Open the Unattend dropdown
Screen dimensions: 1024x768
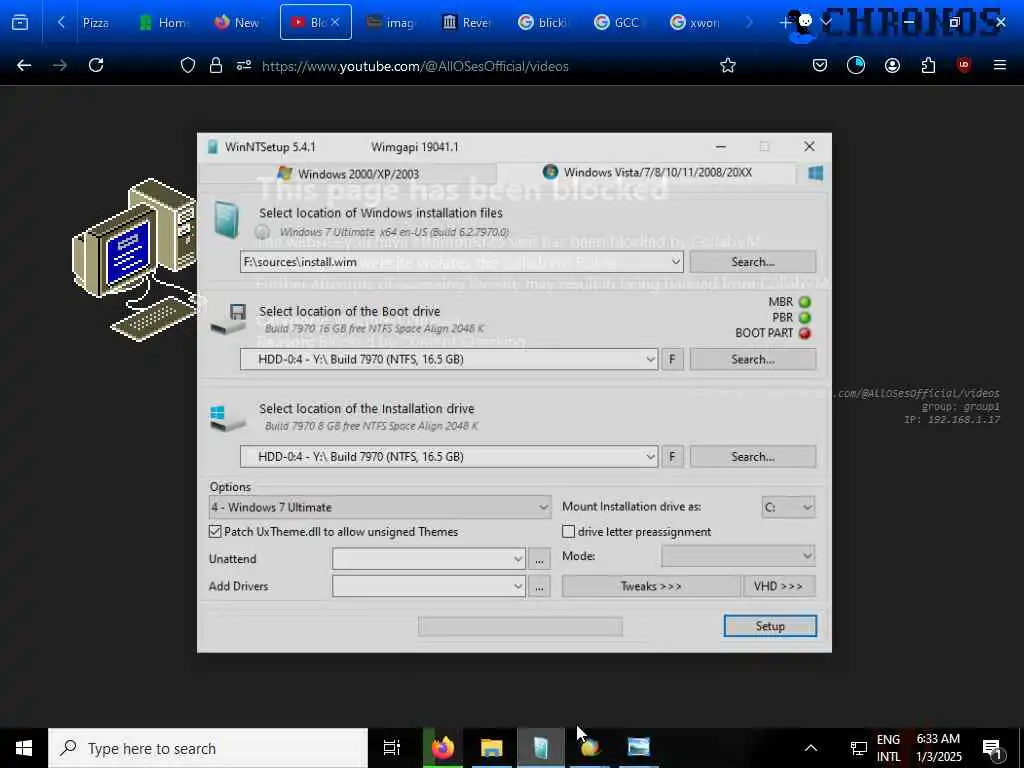coord(429,559)
